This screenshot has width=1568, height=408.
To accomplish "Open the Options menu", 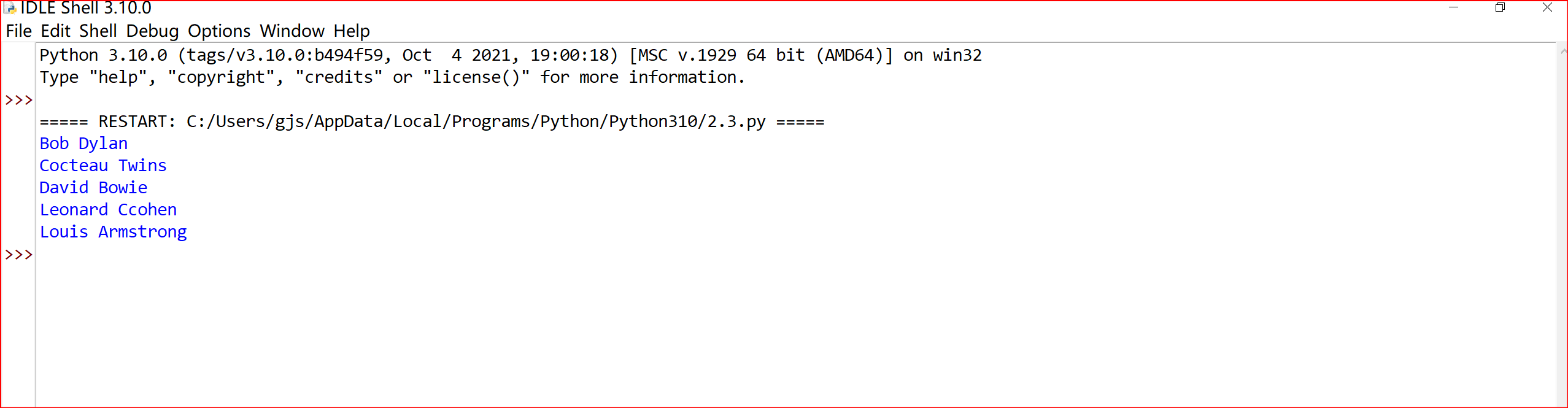I will click(219, 31).
